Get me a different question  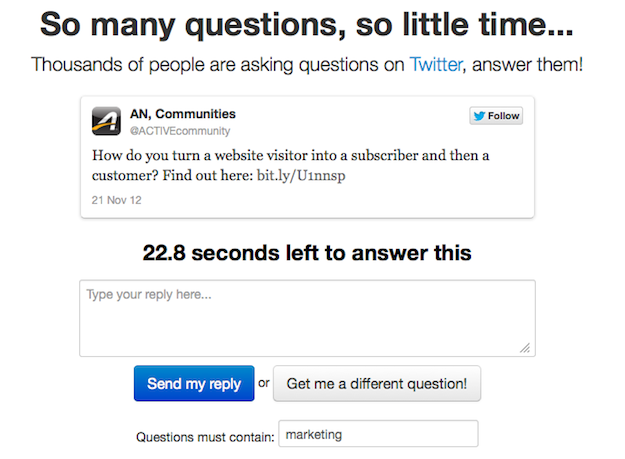[376, 384]
